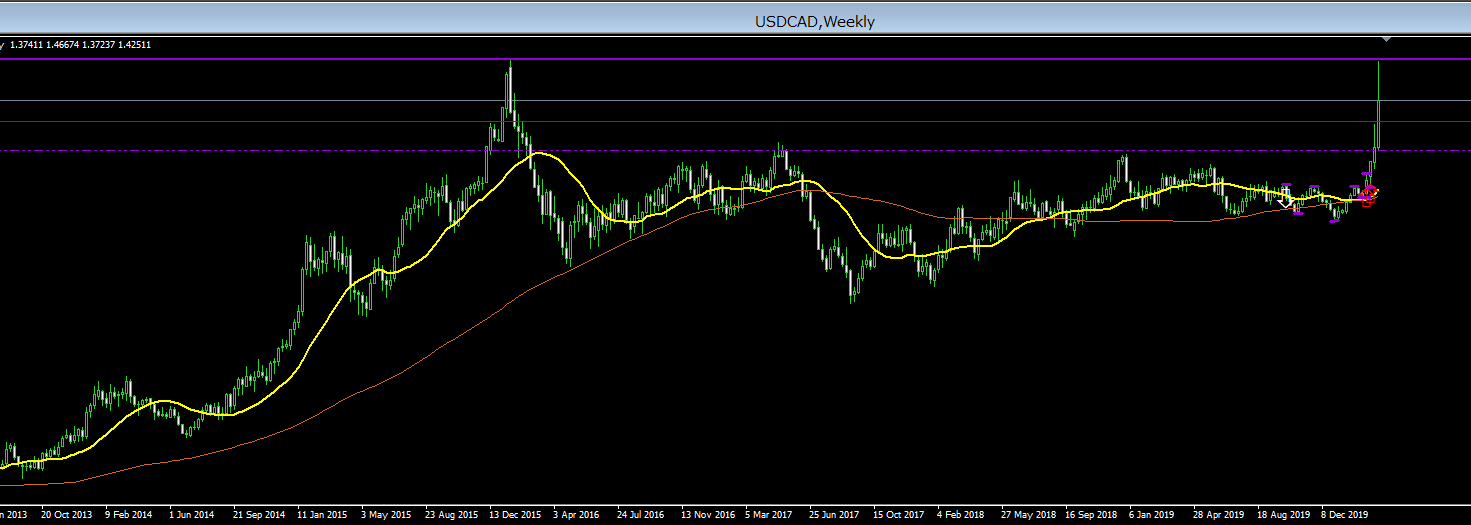1471x525 pixels.
Task: Click the 6 Jan 2019 date label
Action: point(1152,515)
